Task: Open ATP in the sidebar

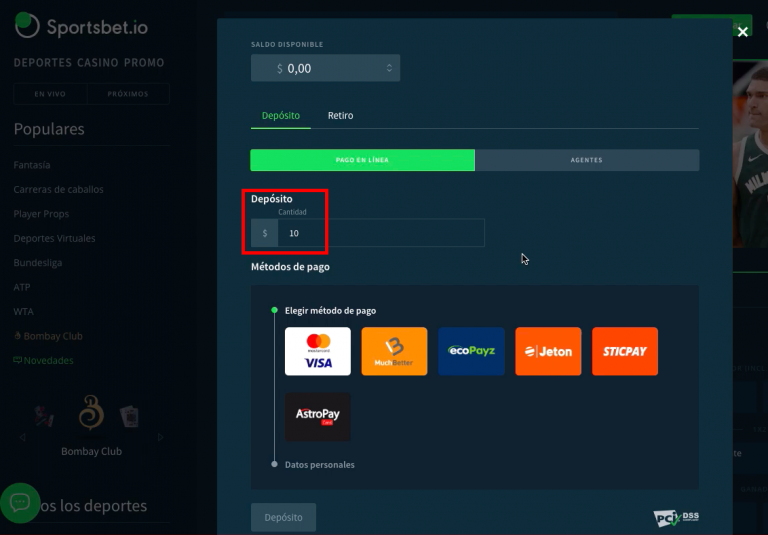Action: (22, 287)
